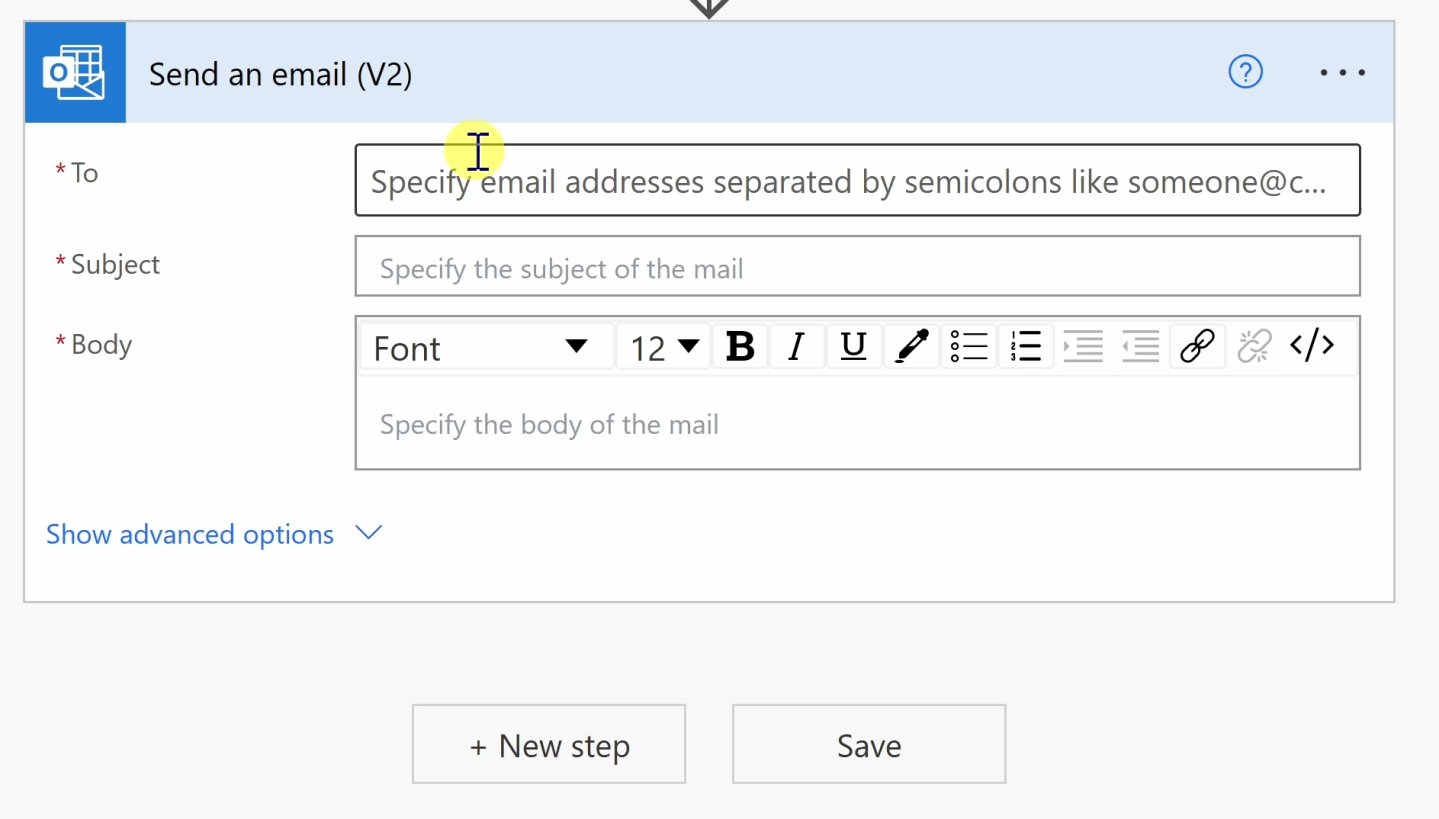Click the New step button
Viewport: 1439px width, 819px height.
tap(549, 744)
